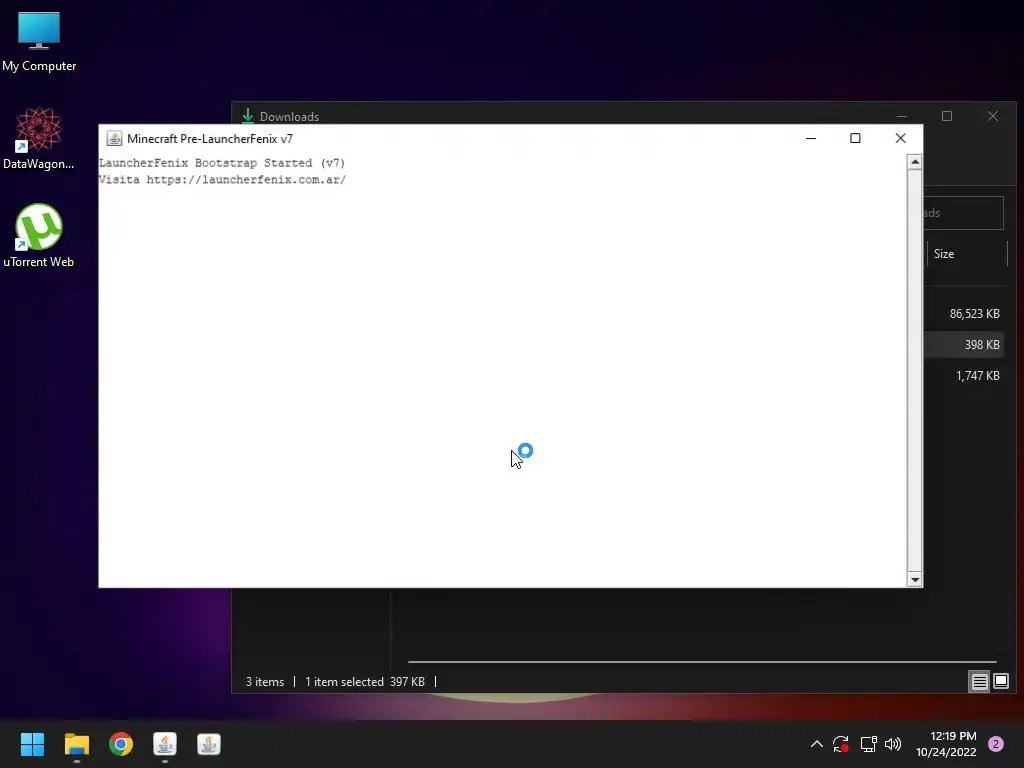Viewport: 1024px width, 768px height.
Task: Open the My Computer desktop icon
Action: click(39, 41)
